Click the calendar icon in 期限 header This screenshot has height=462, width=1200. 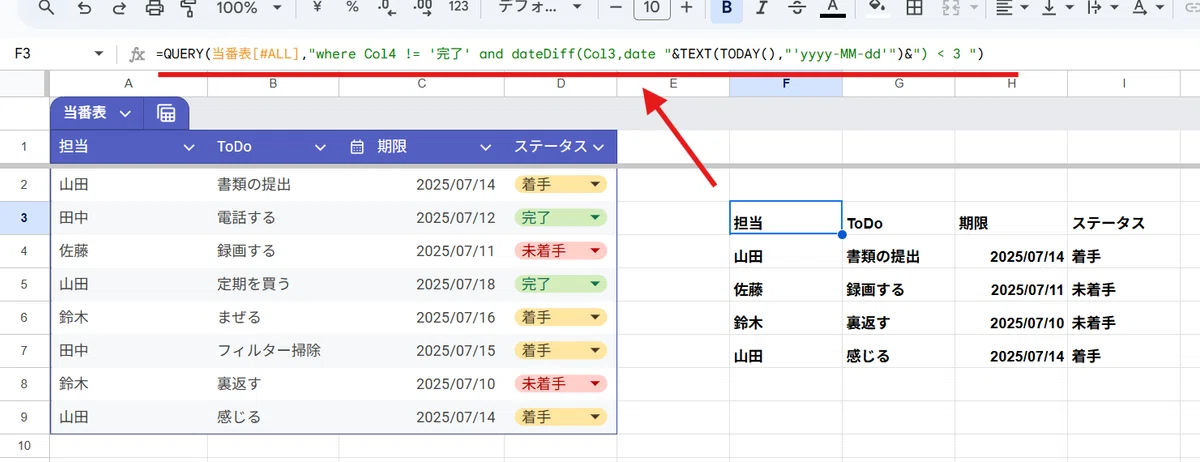357,147
